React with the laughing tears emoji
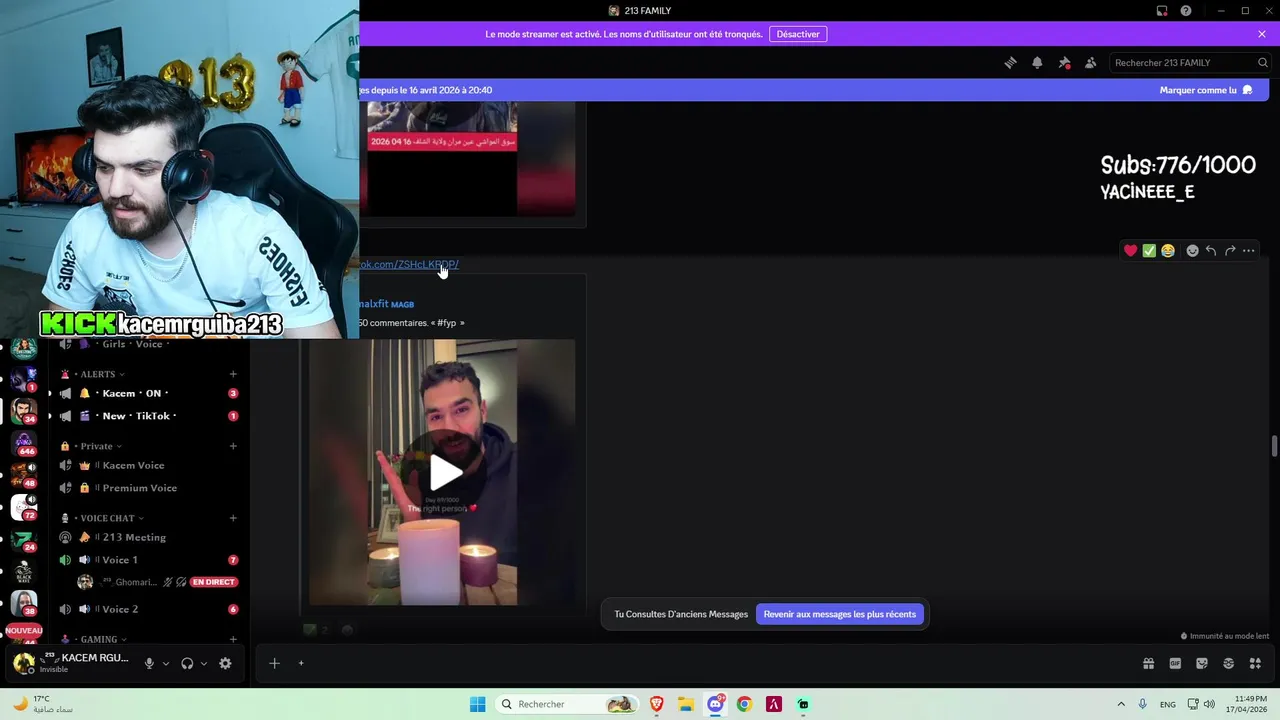The height and width of the screenshot is (720, 1280). [1168, 251]
